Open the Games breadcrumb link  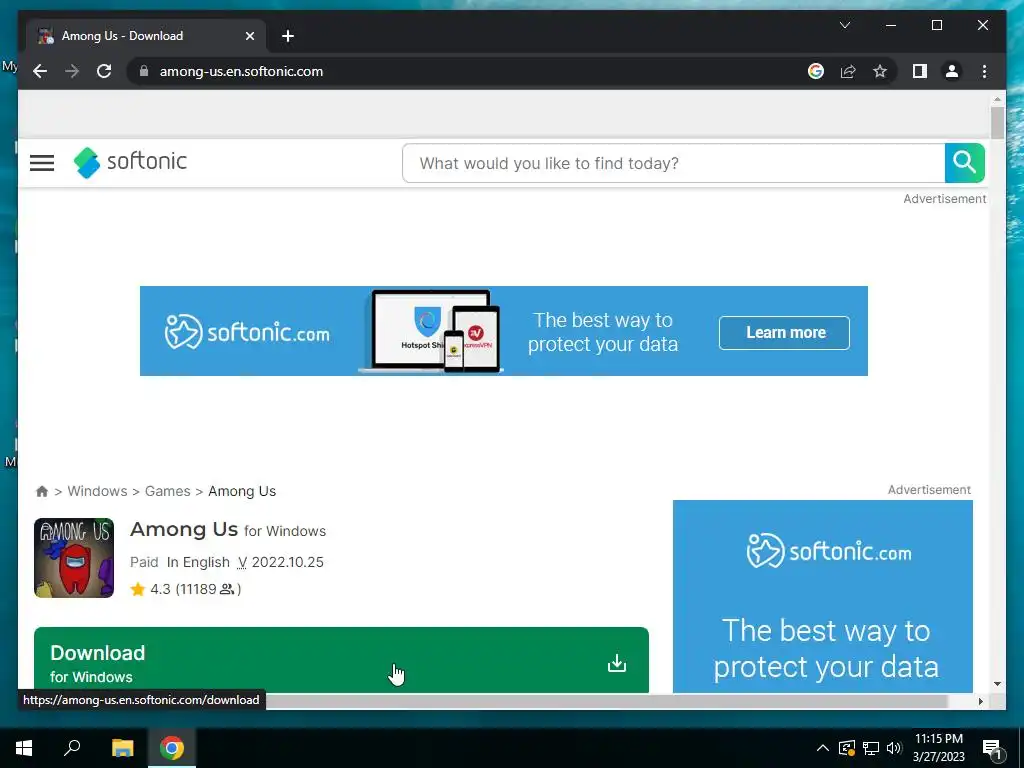168,491
